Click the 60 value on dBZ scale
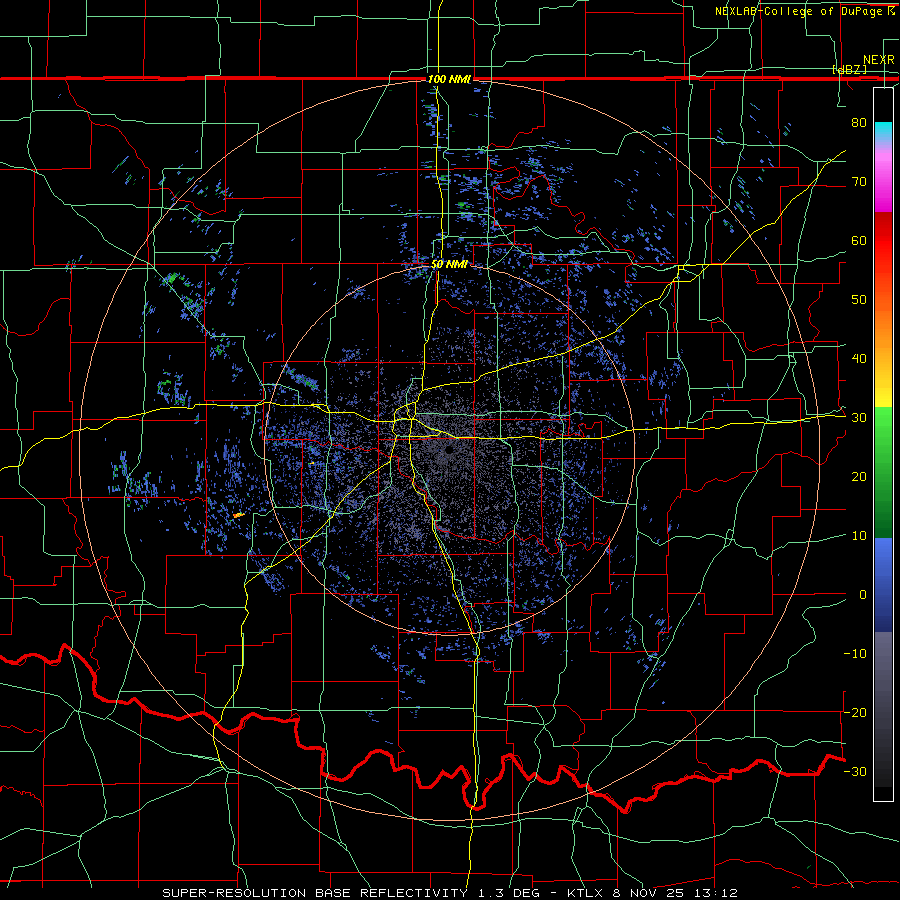Image resolution: width=900 pixels, height=900 pixels. pyautogui.click(x=859, y=240)
